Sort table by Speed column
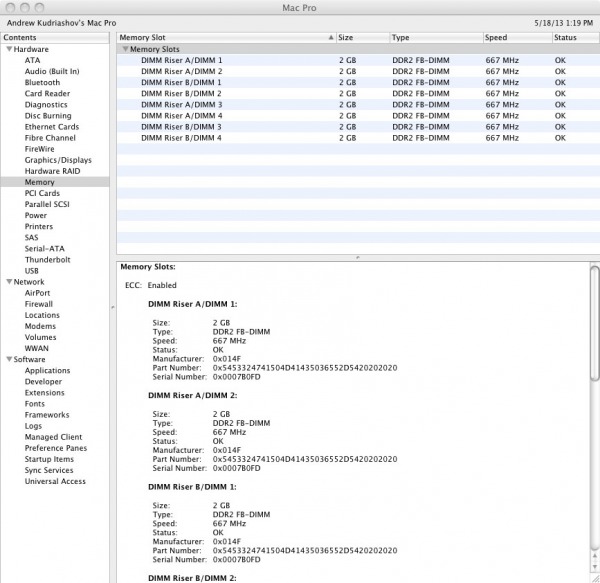Viewport: 600px width, 583px height. (518, 37)
